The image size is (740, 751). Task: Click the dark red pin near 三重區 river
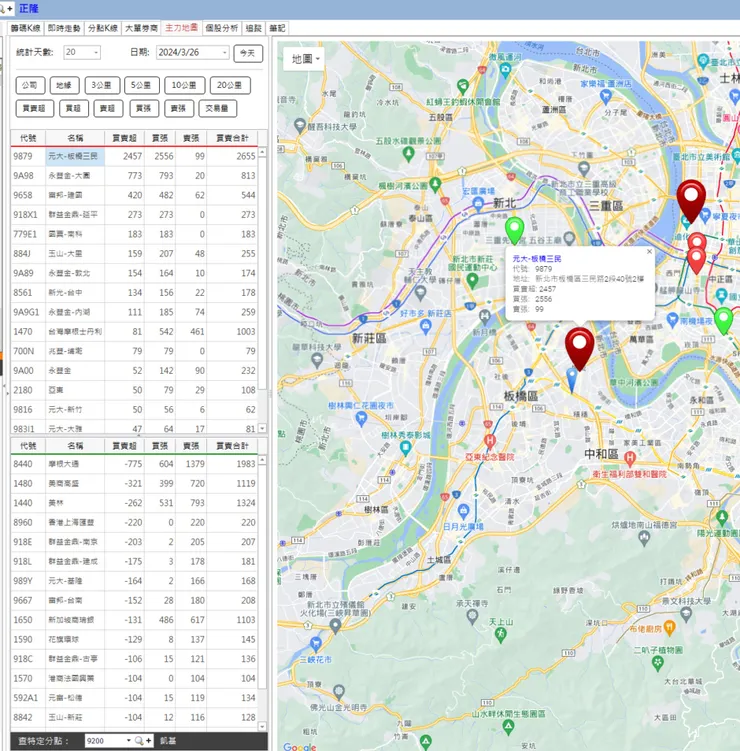coord(690,199)
